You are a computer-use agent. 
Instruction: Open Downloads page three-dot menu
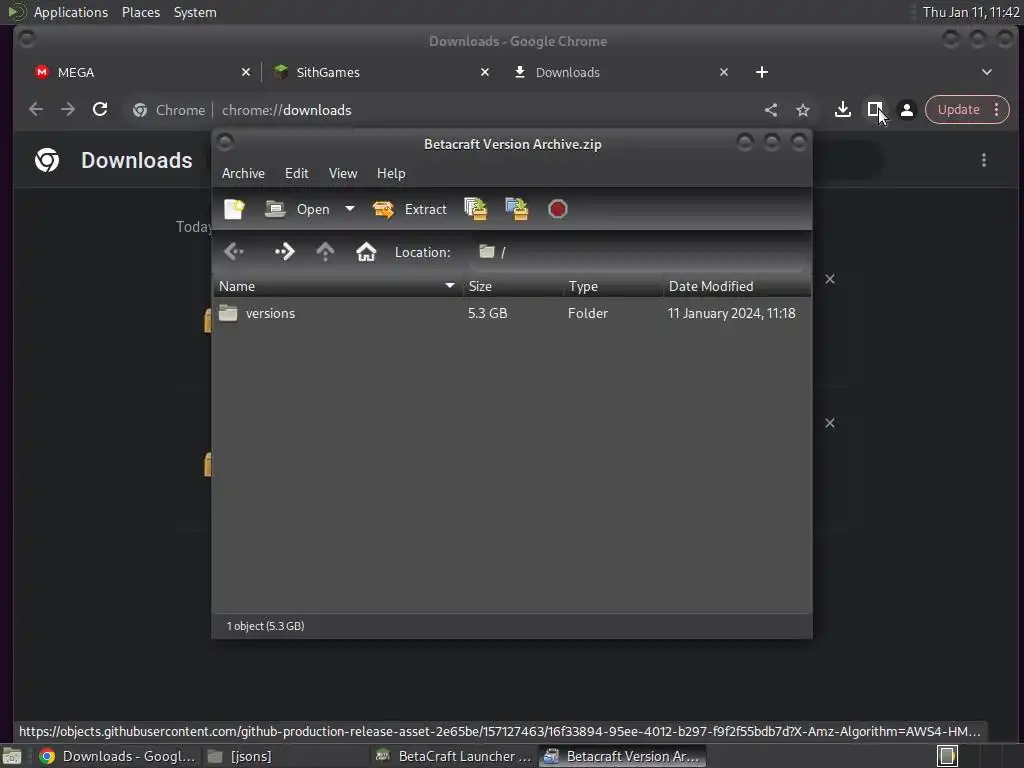pos(984,161)
